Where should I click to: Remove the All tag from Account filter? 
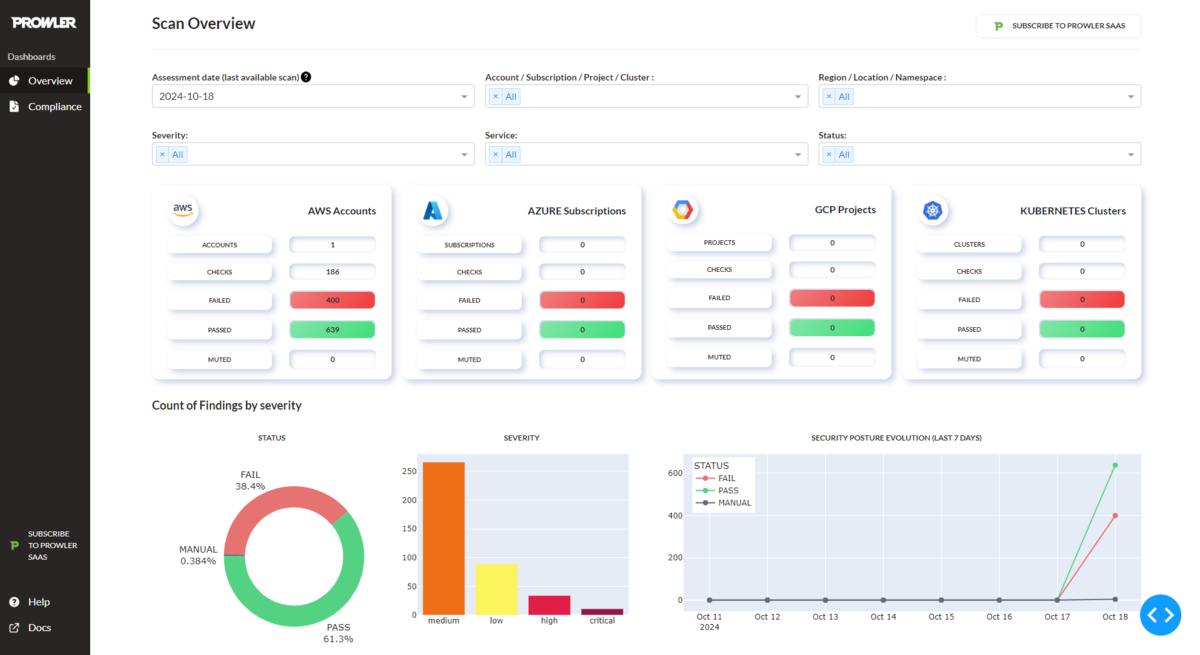495,97
